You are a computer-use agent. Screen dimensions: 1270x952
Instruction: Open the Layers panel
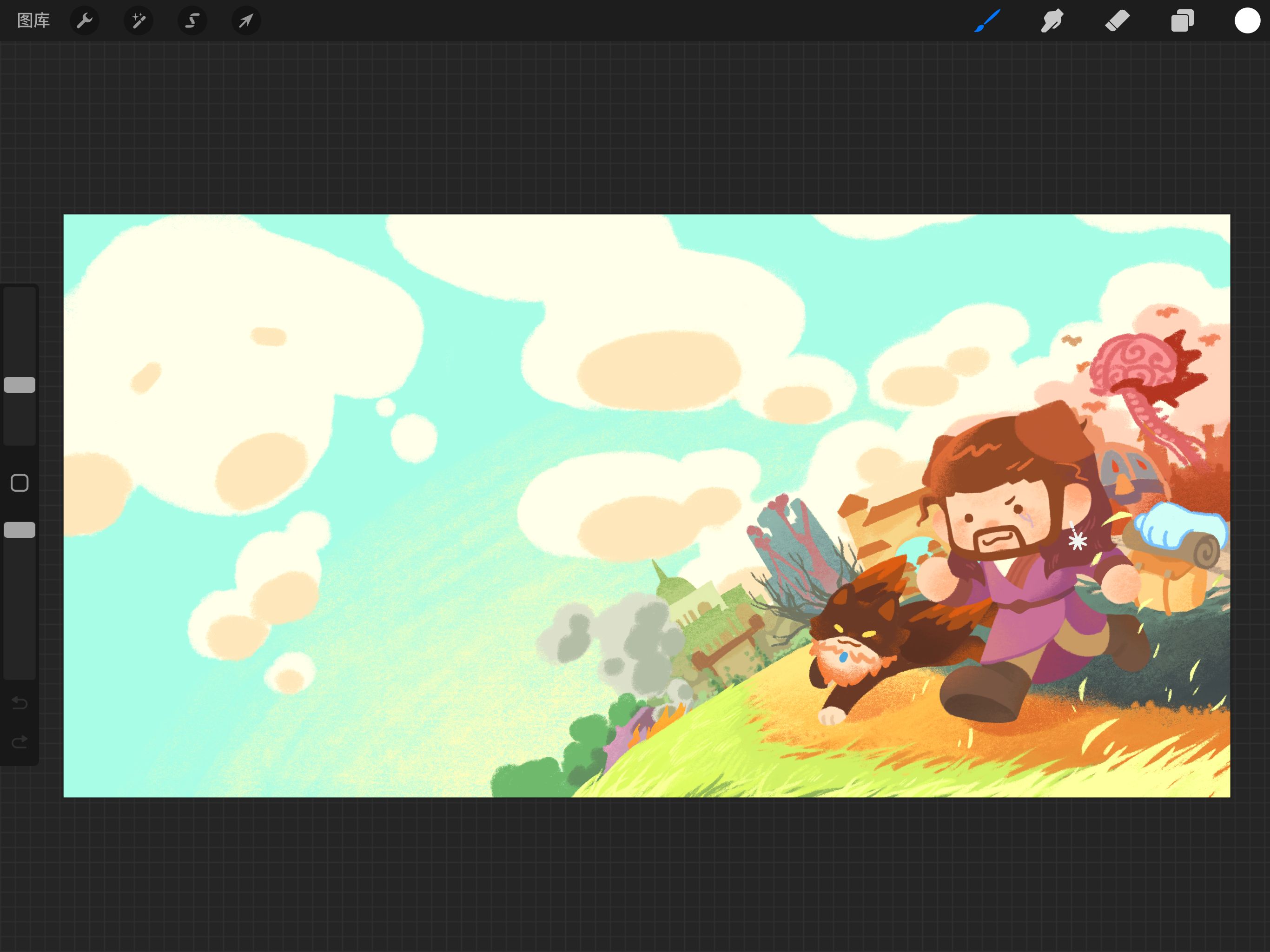click(1182, 20)
